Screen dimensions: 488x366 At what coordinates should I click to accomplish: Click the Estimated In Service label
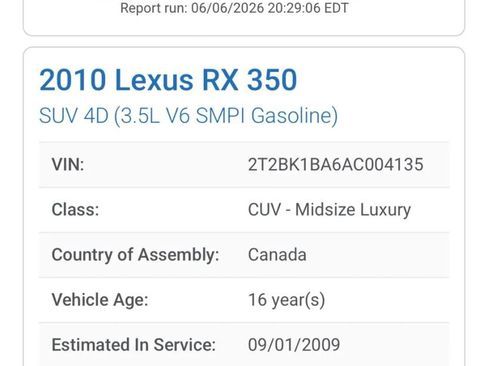coord(134,345)
